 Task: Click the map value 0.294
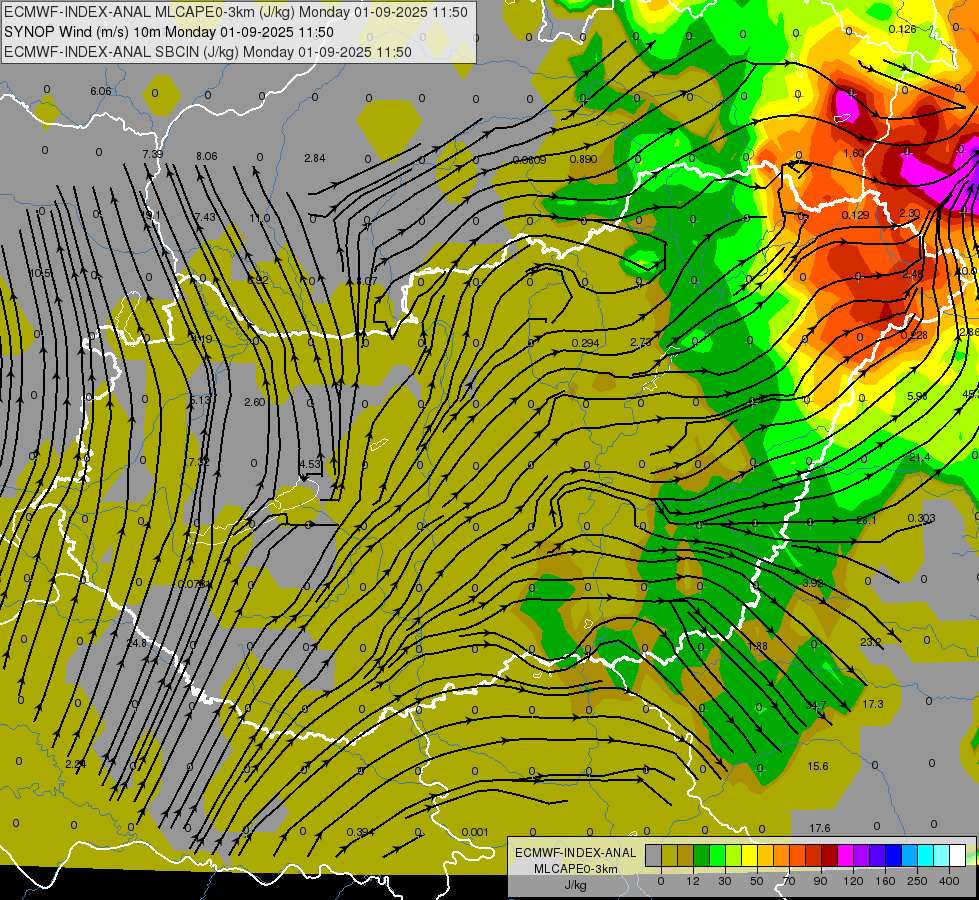(x=586, y=343)
